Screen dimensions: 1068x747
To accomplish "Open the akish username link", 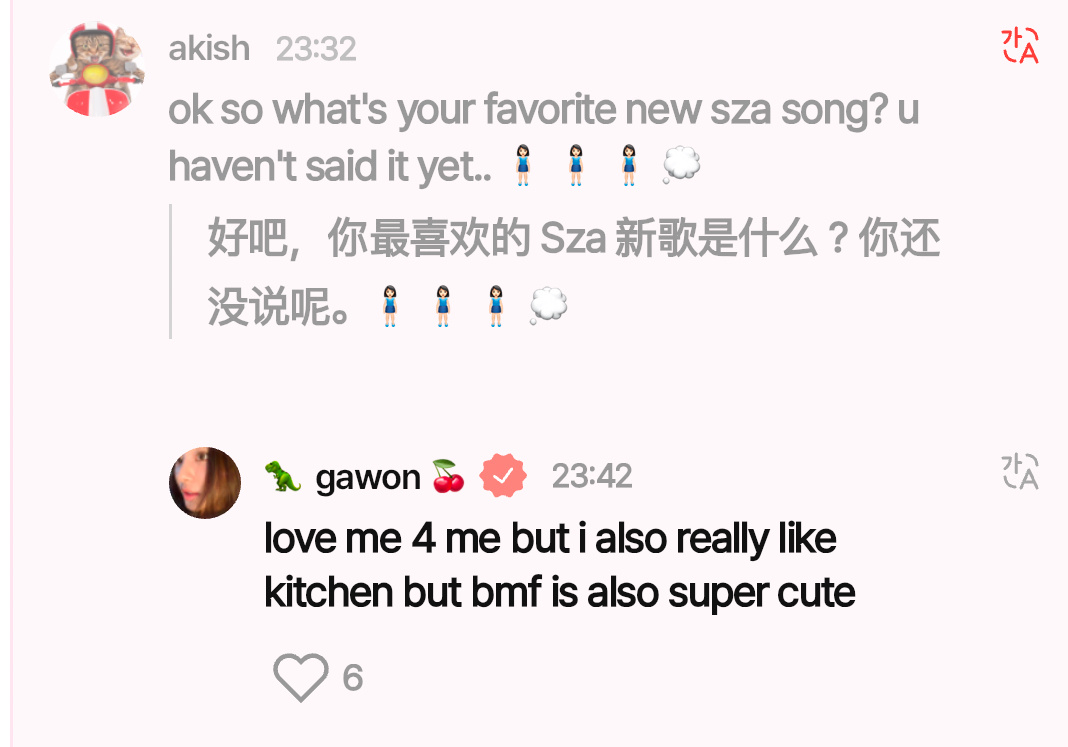I will tap(209, 49).
